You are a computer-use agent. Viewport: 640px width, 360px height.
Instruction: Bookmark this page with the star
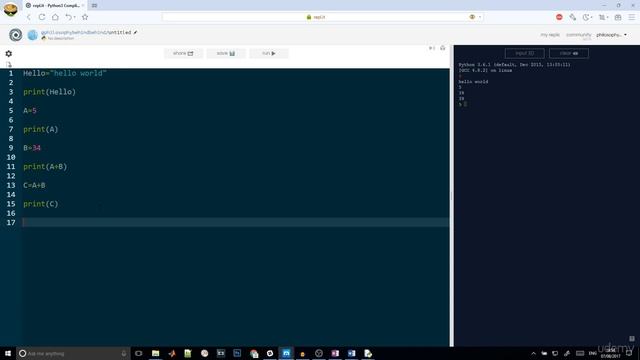click(85, 17)
